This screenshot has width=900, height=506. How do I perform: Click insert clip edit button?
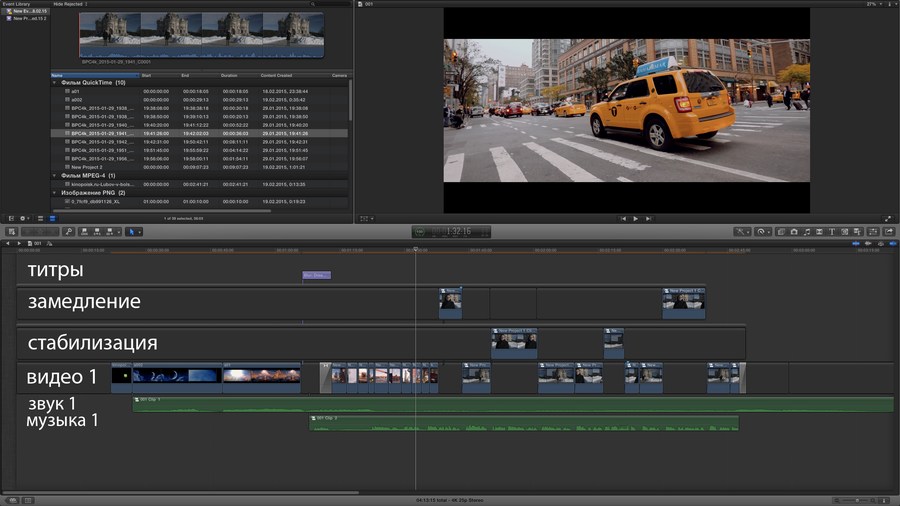click(x=96, y=232)
